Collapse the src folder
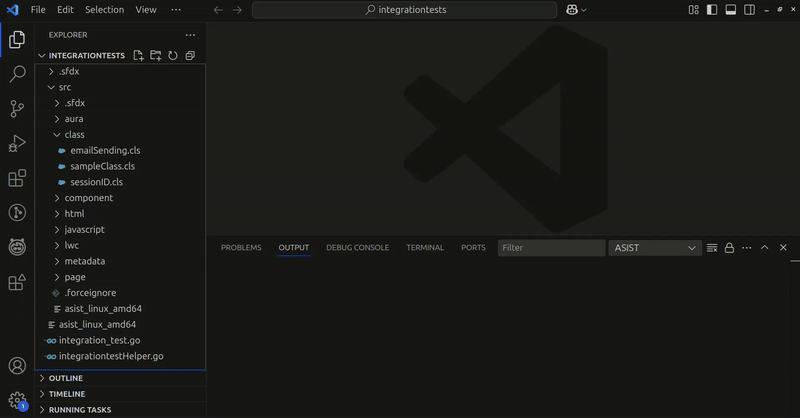The width and height of the screenshot is (800, 418). pos(51,87)
